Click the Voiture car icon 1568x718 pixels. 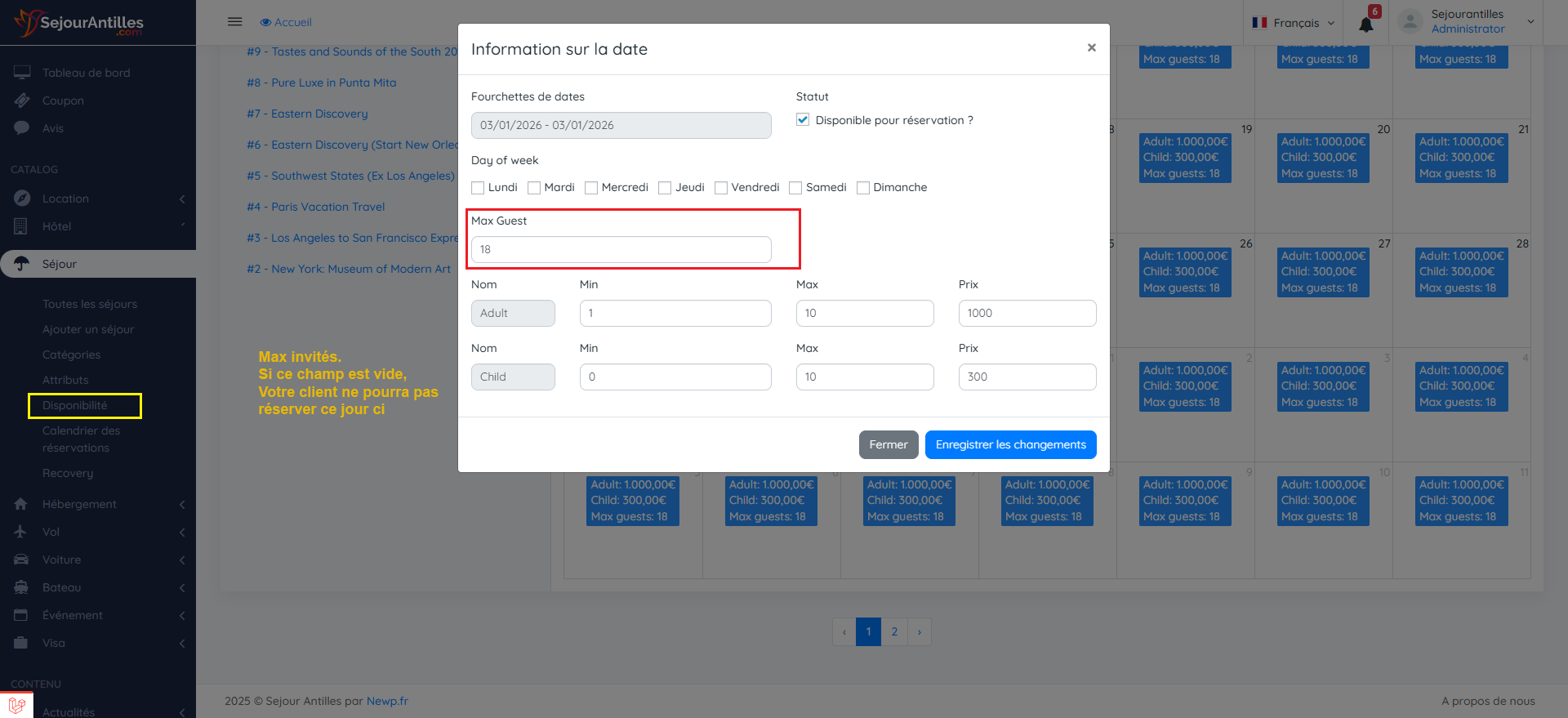pyautogui.click(x=21, y=560)
